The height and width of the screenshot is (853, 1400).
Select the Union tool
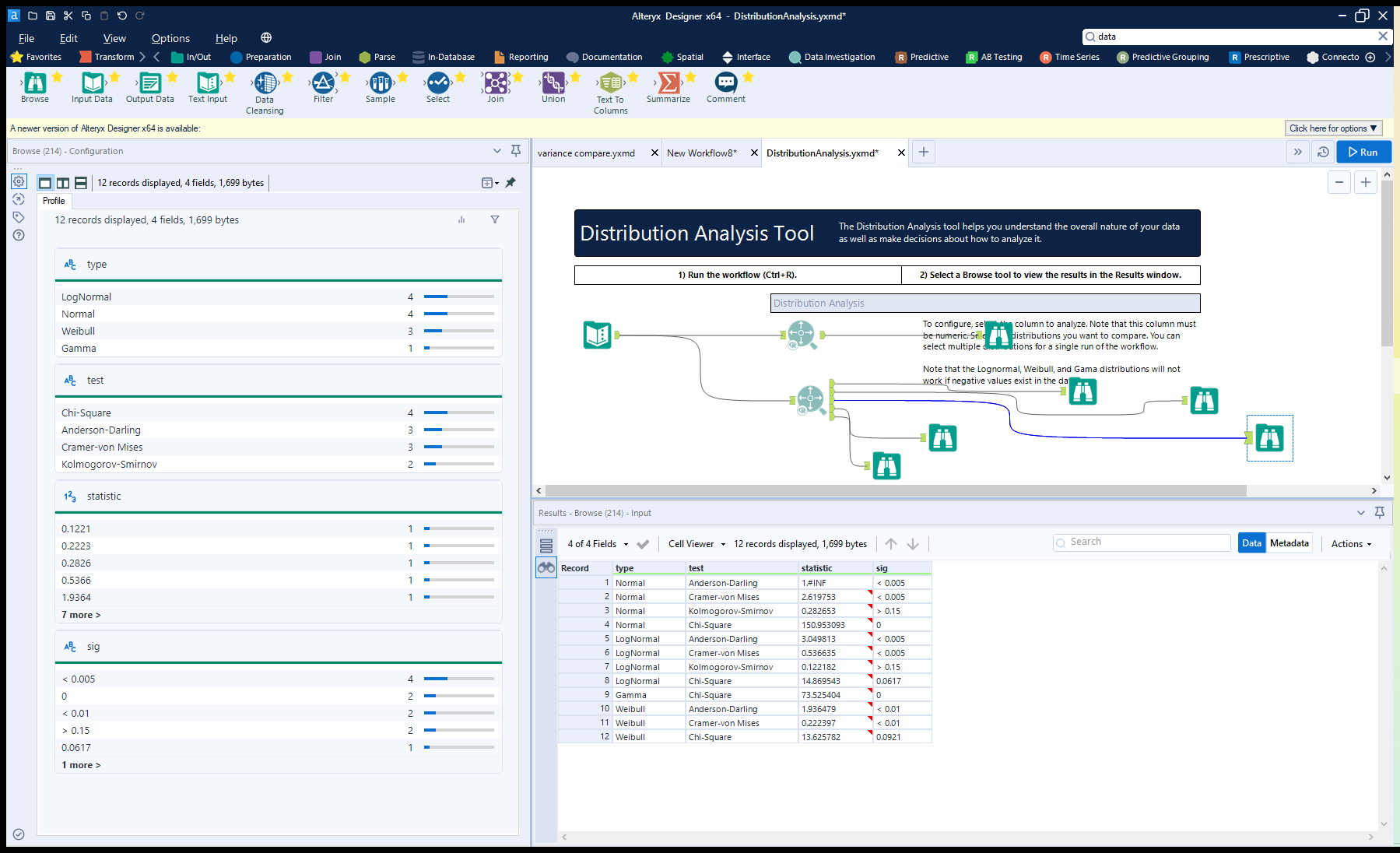click(553, 86)
